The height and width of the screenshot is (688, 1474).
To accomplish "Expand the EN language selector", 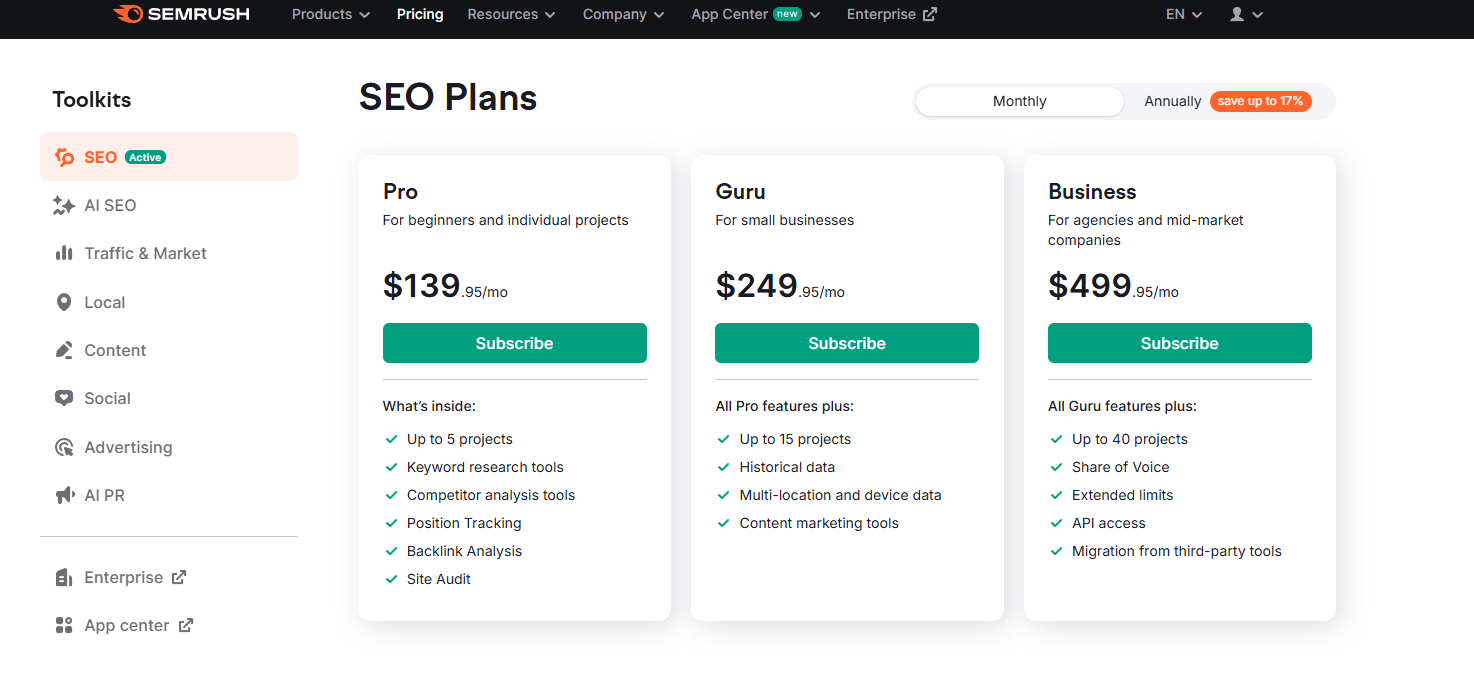I will (x=1184, y=14).
